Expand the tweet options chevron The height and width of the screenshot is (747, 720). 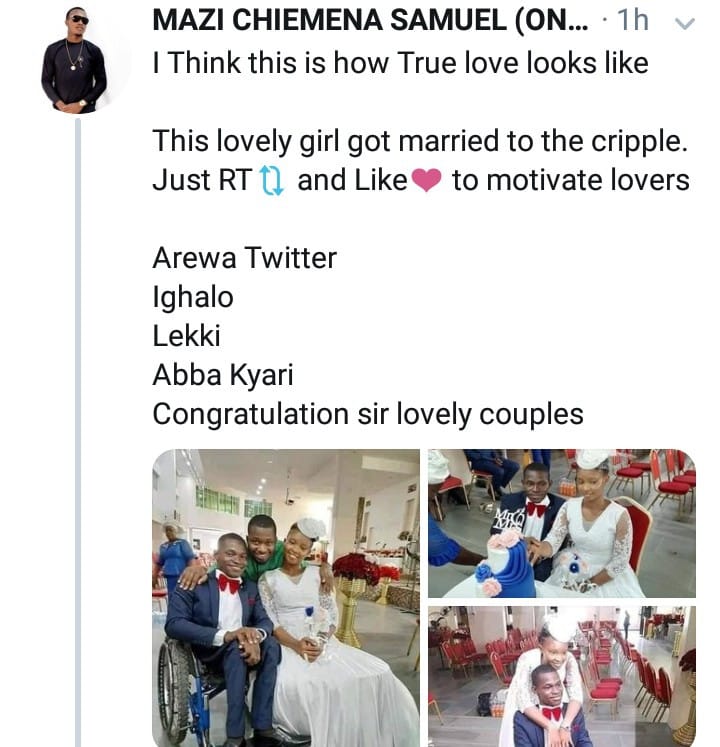tap(684, 23)
